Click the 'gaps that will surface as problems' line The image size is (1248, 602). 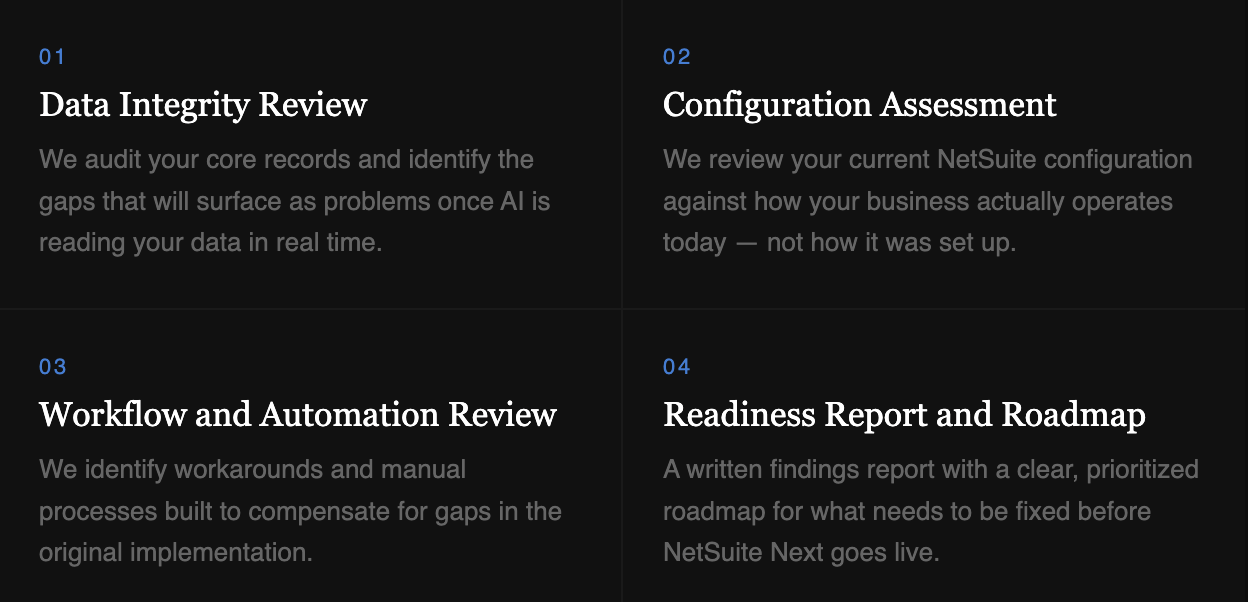[x=295, y=201]
